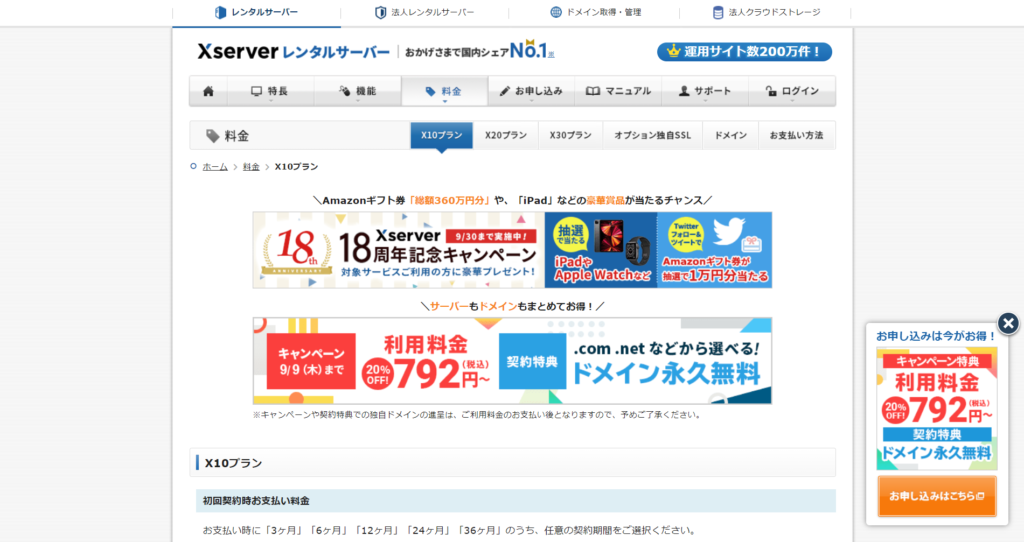The width and height of the screenshot is (1024, 542).
Task: Open the お支払い方法 payment tab
Action: [797, 135]
